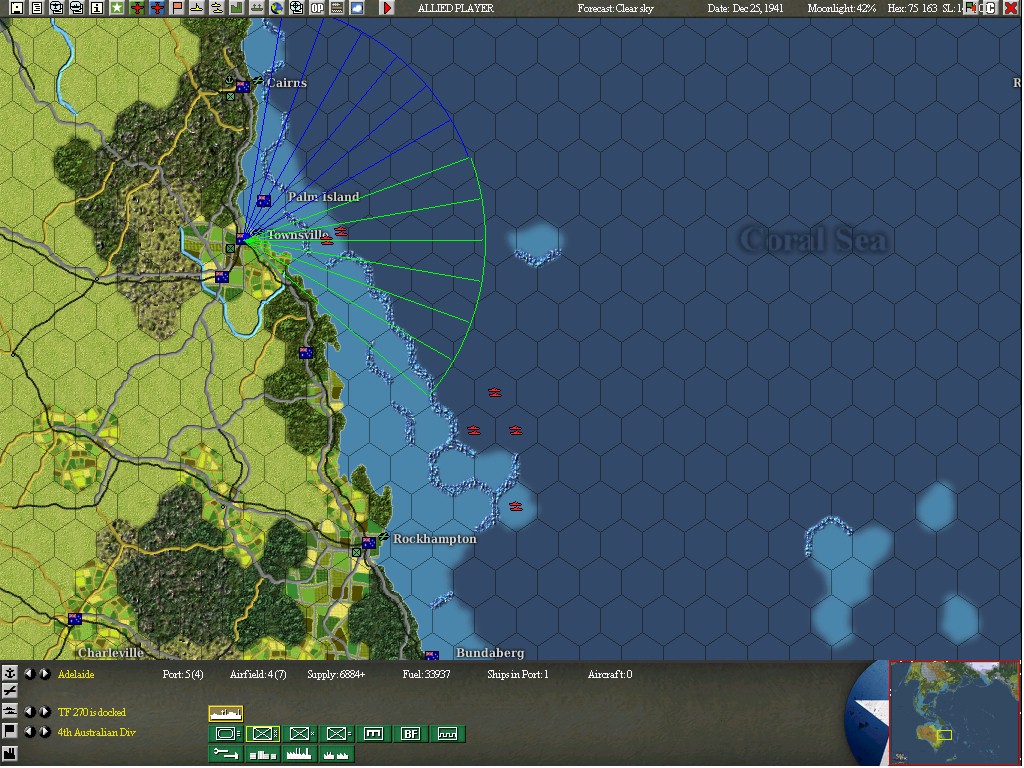The width and height of the screenshot is (1024, 768).
Task: Click the Palm Island base flag
Action: 263,200
